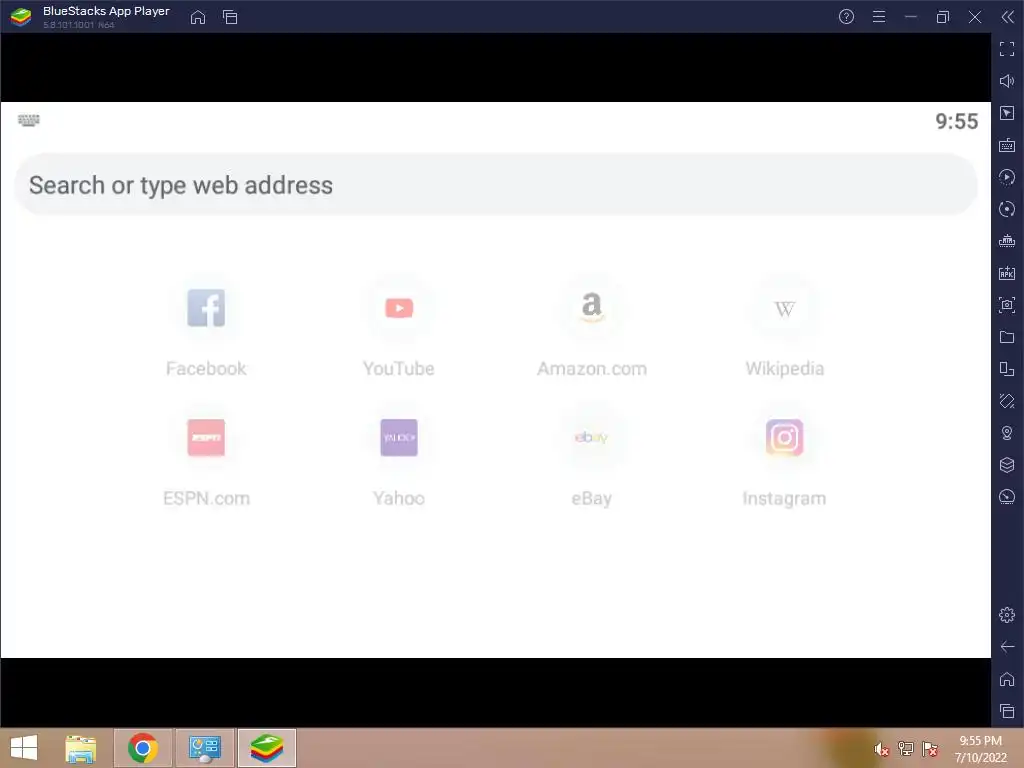This screenshot has height=768, width=1024.
Task: Click the macro recorder play icon in sidebar
Action: (x=1007, y=177)
